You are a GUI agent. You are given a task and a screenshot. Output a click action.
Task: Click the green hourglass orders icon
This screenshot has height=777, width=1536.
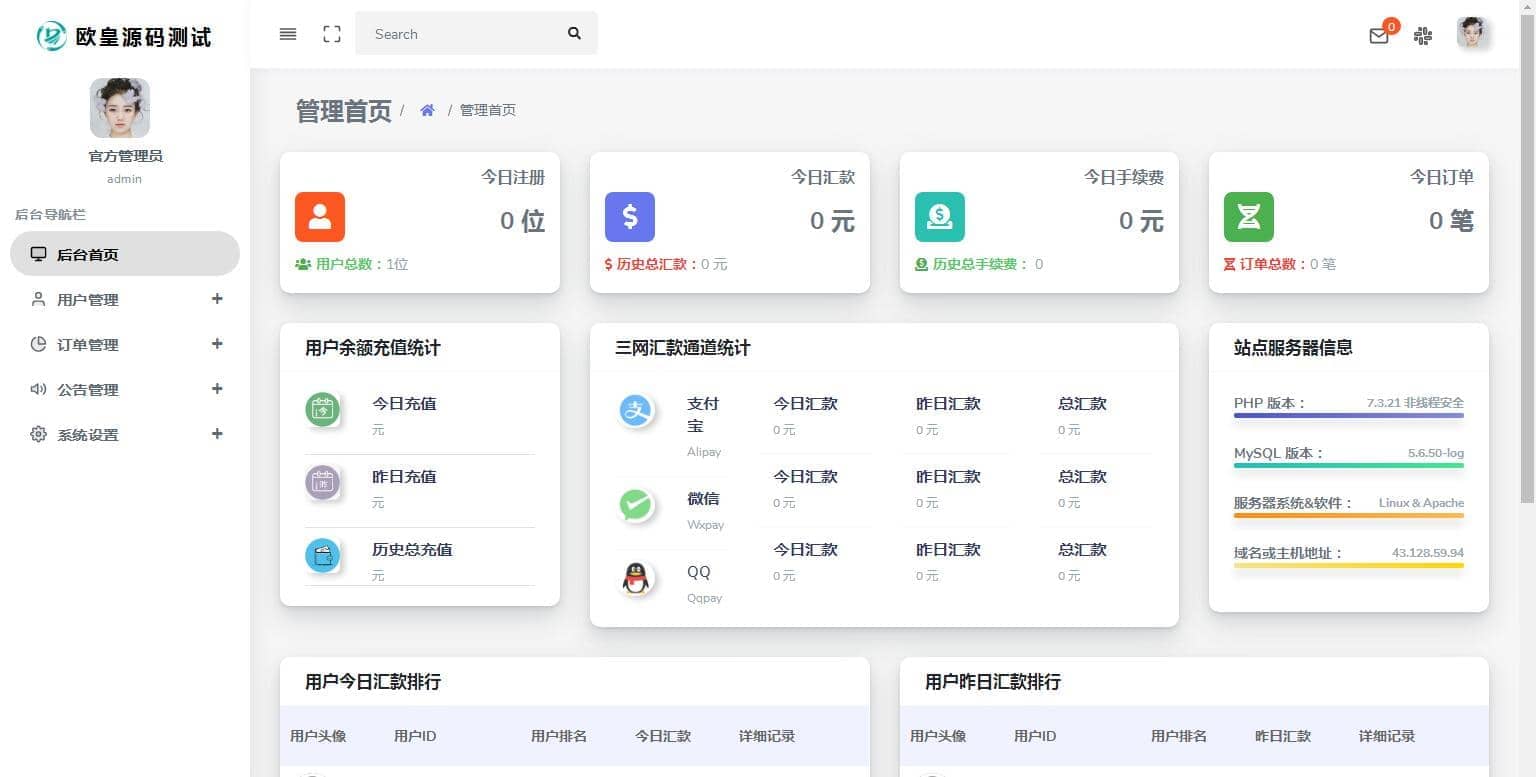[x=1249, y=217]
